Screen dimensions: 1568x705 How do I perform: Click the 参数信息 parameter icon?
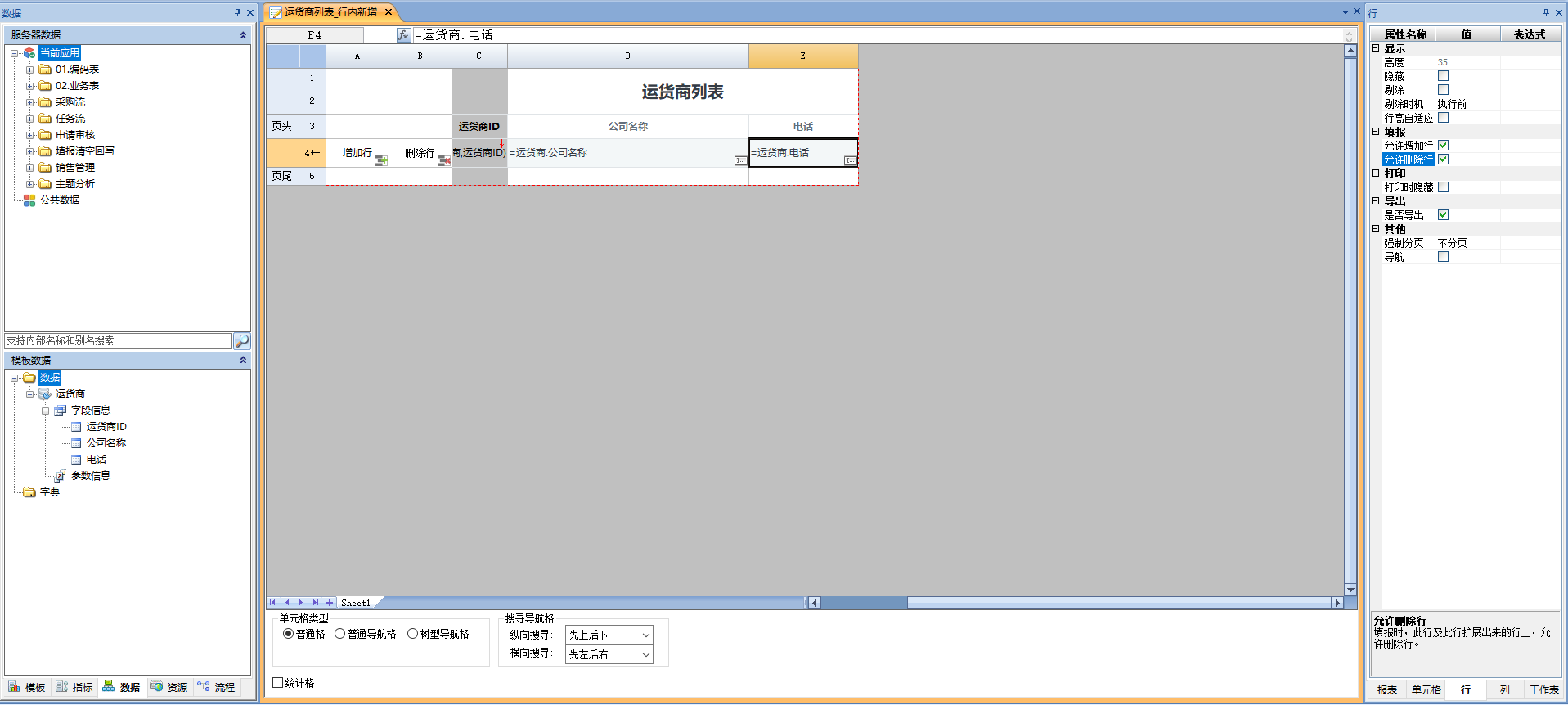click(x=61, y=476)
